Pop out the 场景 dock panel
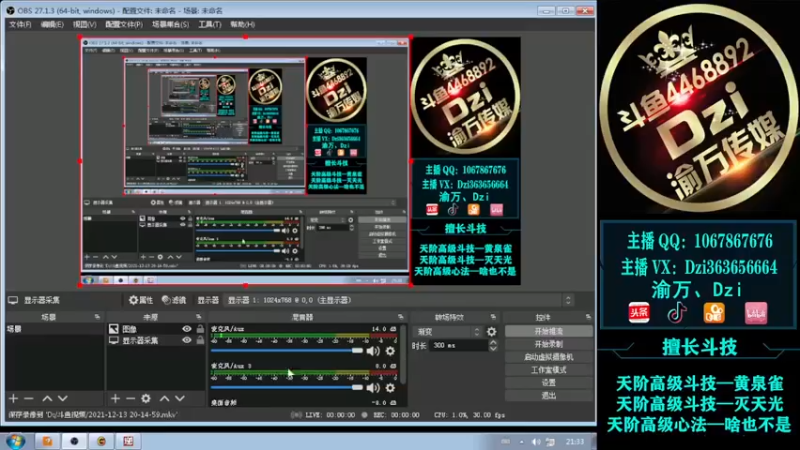The height and width of the screenshot is (450, 800). coord(97,317)
